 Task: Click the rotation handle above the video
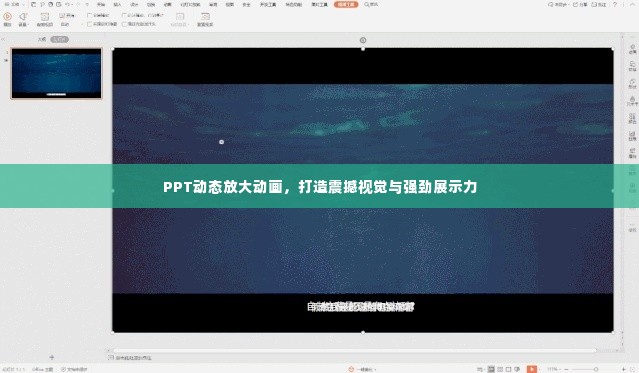point(363,40)
